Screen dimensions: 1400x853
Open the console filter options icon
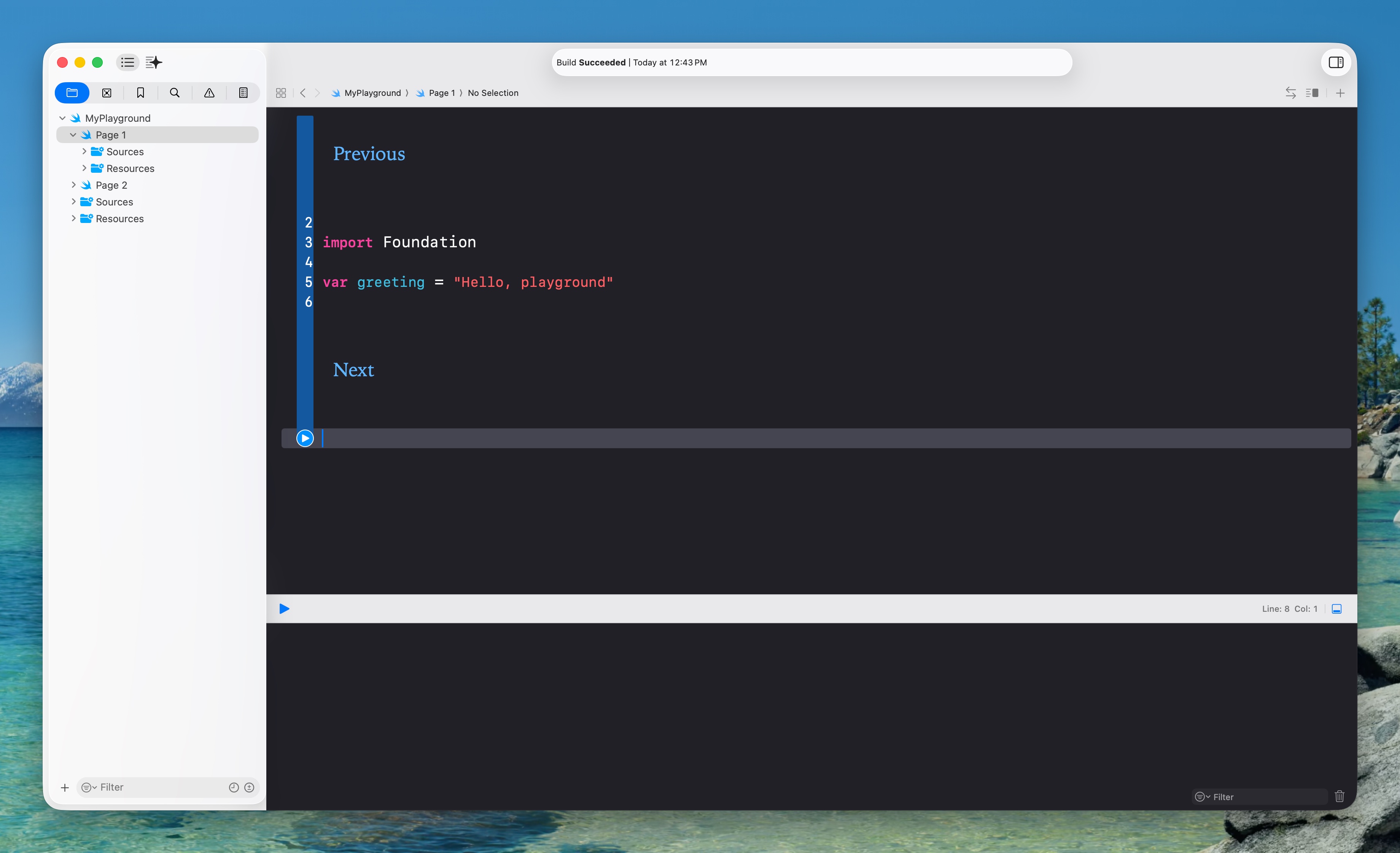click(x=1202, y=797)
